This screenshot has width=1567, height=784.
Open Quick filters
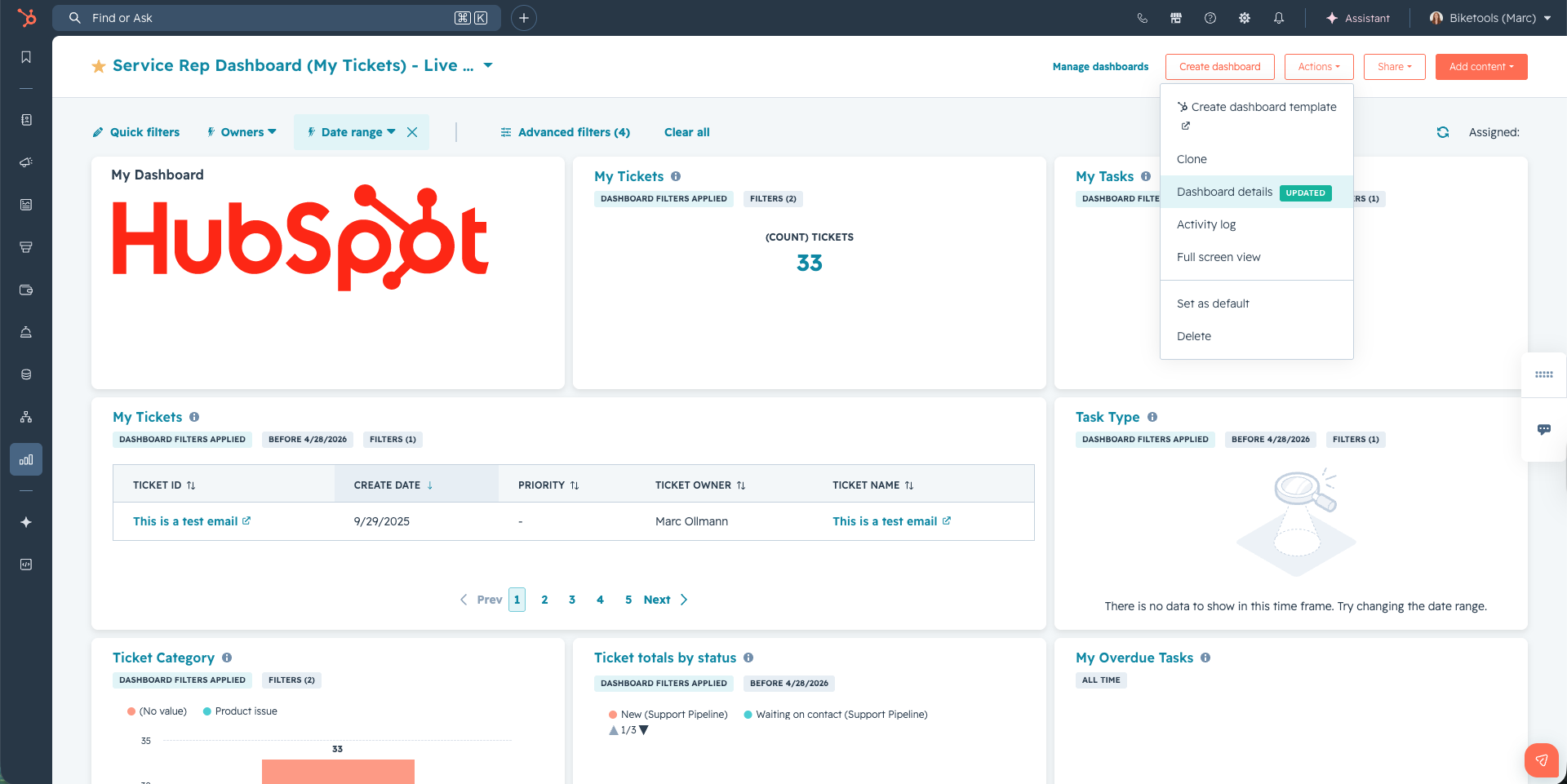136,132
